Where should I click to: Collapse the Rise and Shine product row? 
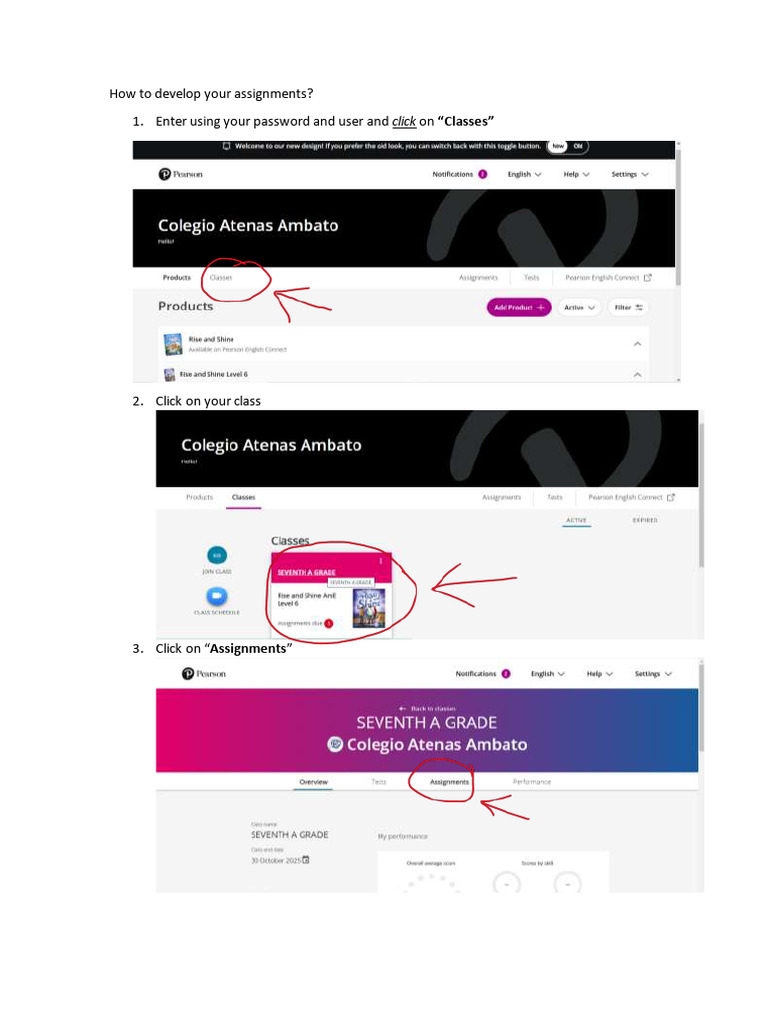pyautogui.click(x=637, y=344)
